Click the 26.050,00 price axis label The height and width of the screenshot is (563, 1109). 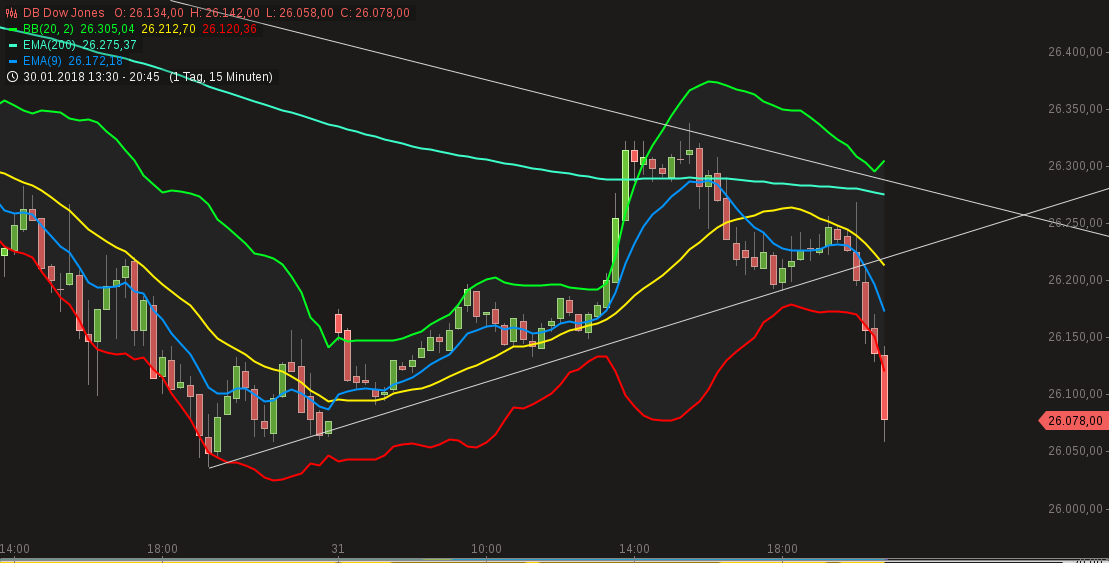pyautogui.click(x=1075, y=451)
